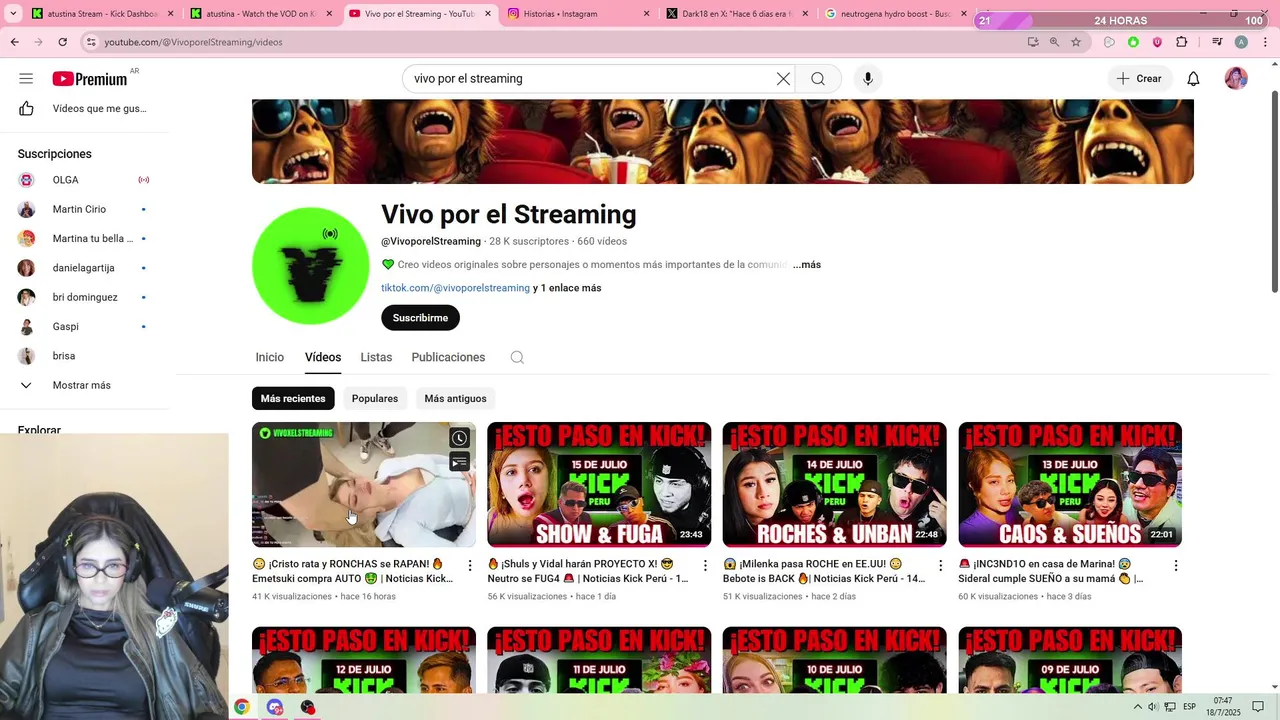Open Martin Cirio subscription
The image size is (1280, 720).
tap(84, 209)
